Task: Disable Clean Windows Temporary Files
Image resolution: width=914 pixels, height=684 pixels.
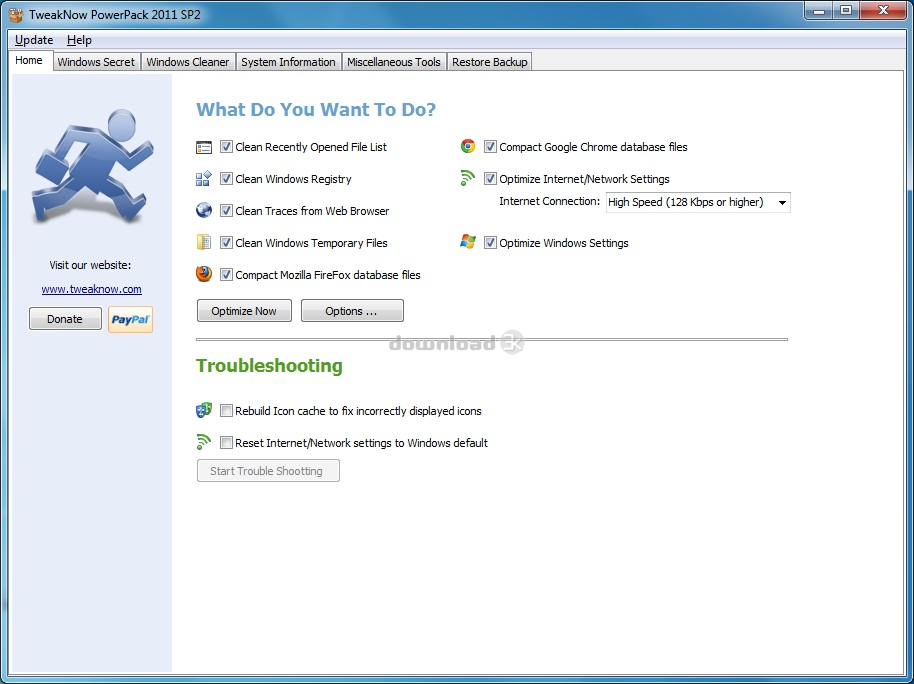Action: [x=226, y=243]
